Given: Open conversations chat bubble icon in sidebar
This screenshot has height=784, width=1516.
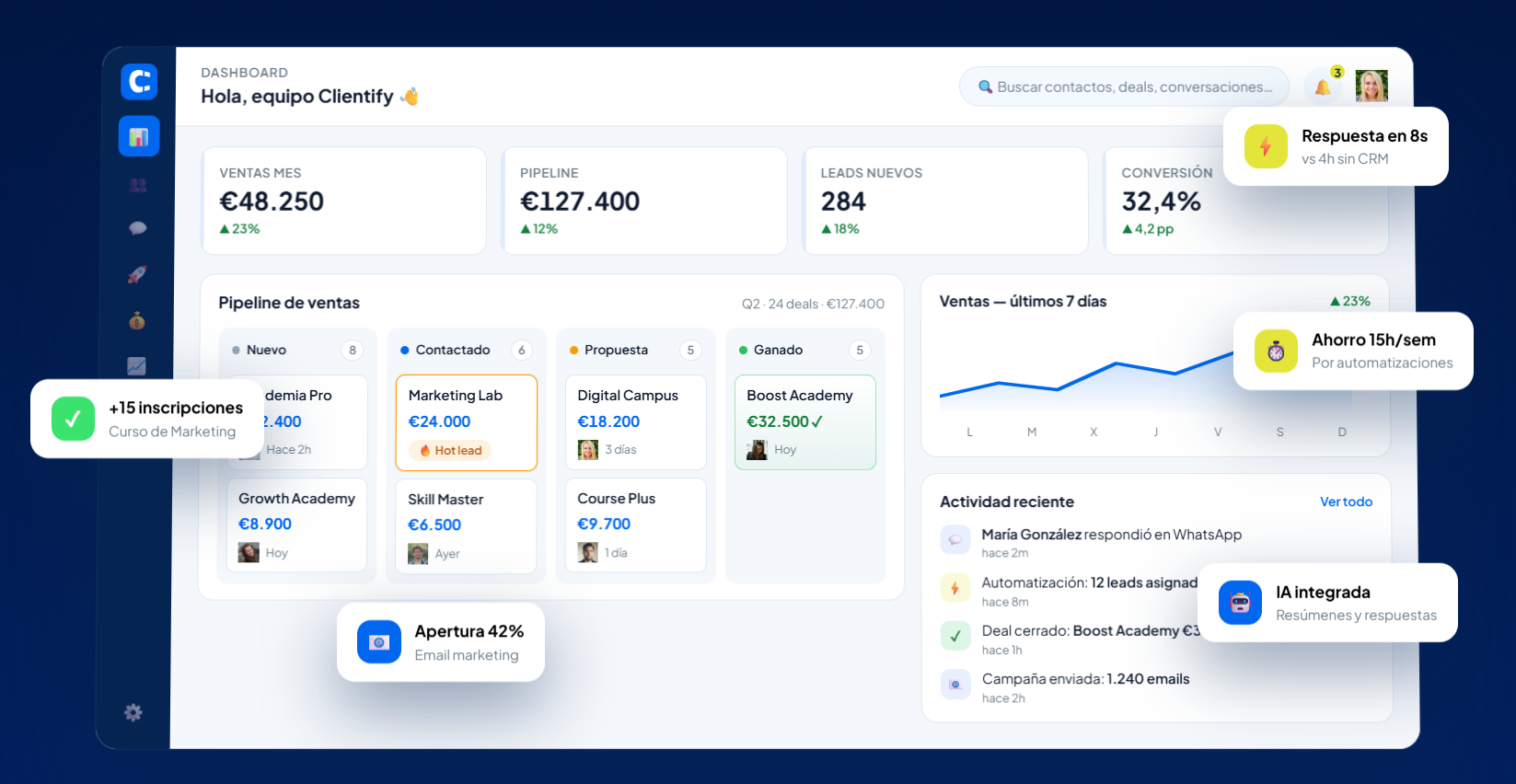Looking at the screenshot, I should [x=138, y=228].
